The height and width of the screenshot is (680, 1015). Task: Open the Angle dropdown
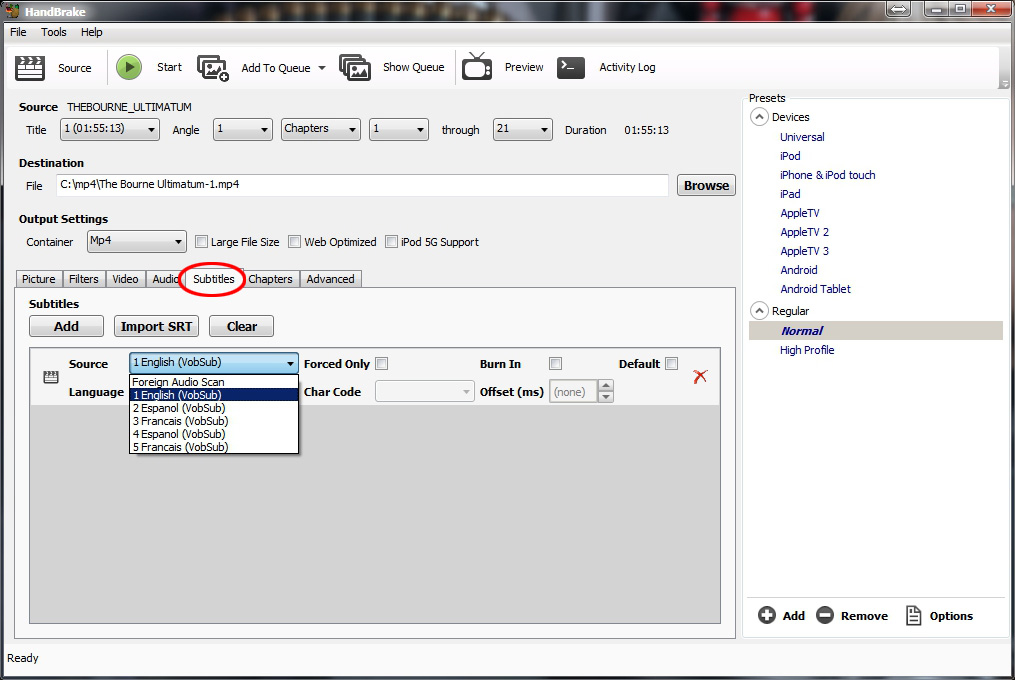coord(243,129)
